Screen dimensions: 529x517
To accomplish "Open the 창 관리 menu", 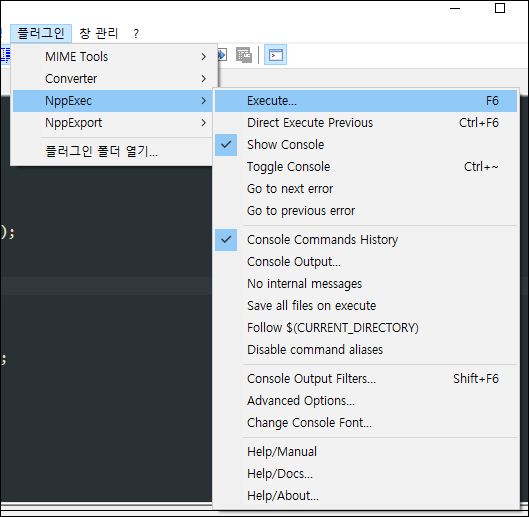I will pyautogui.click(x=99, y=33).
